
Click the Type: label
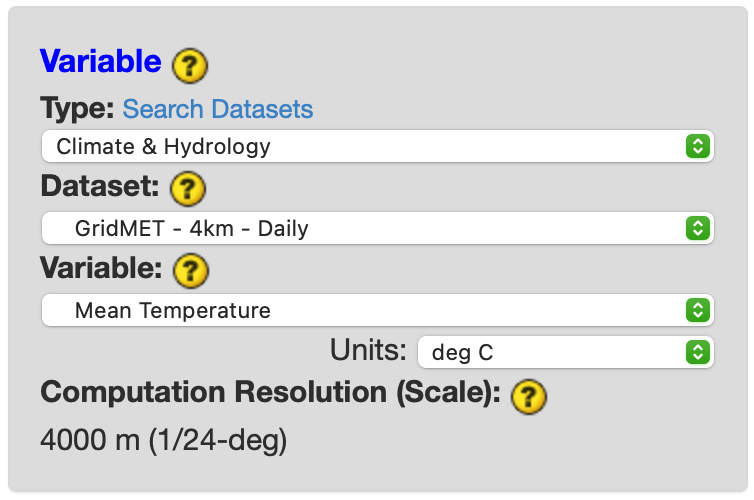[77, 108]
